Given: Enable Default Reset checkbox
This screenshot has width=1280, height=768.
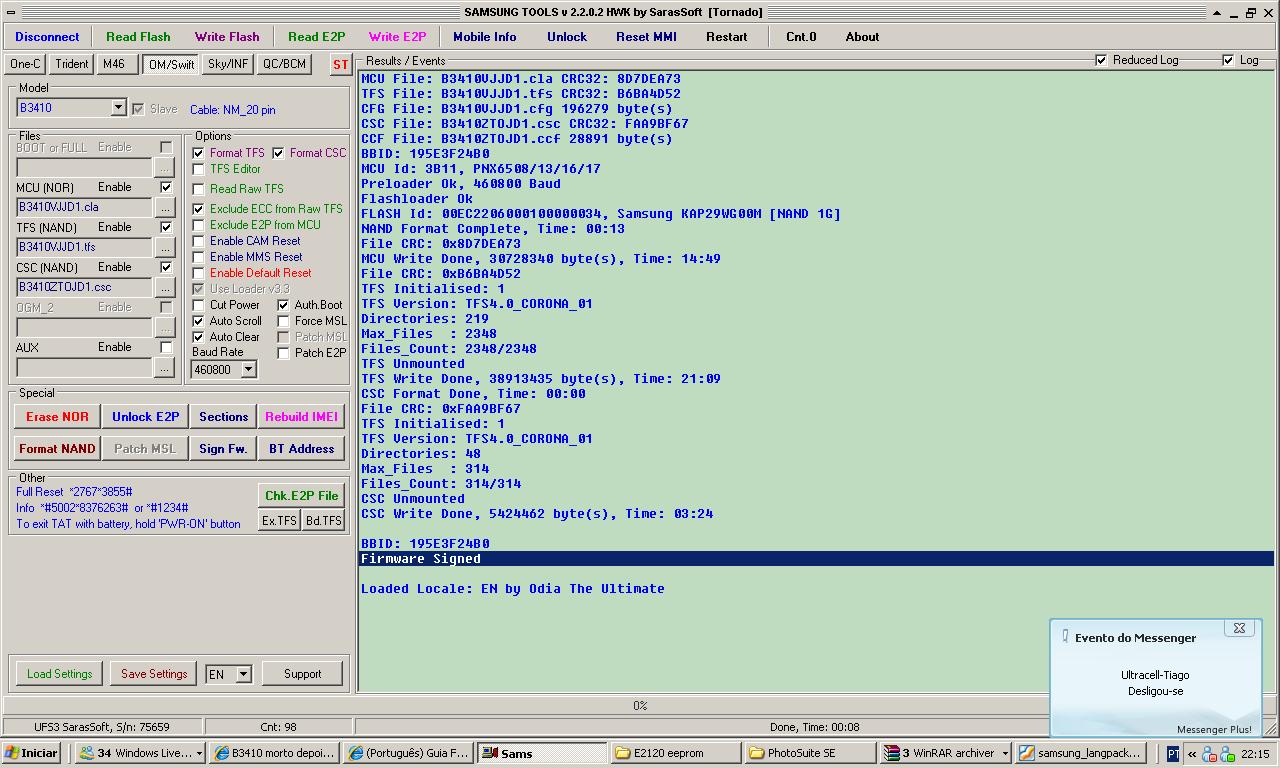Looking at the screenshot, I should tap(198, 273).
